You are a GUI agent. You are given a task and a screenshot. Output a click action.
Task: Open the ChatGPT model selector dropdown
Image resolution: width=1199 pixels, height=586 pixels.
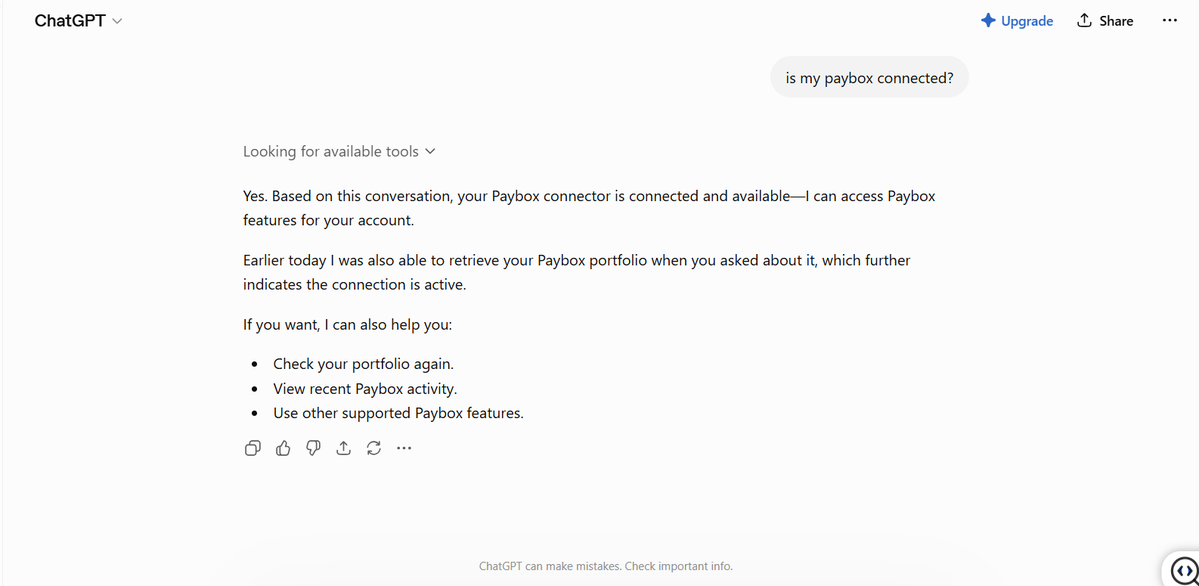pos(78,21)
